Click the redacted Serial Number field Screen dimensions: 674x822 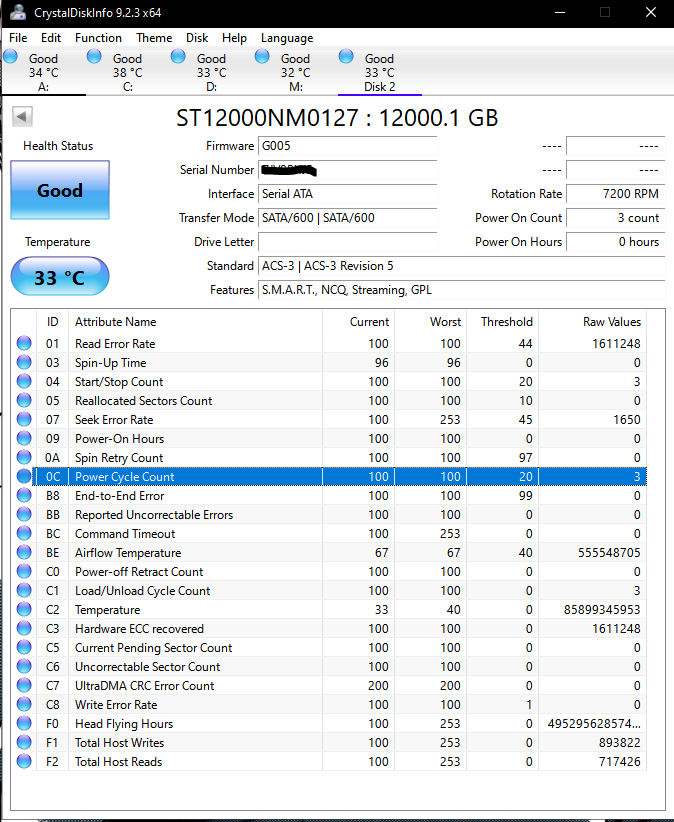(347, 170)
